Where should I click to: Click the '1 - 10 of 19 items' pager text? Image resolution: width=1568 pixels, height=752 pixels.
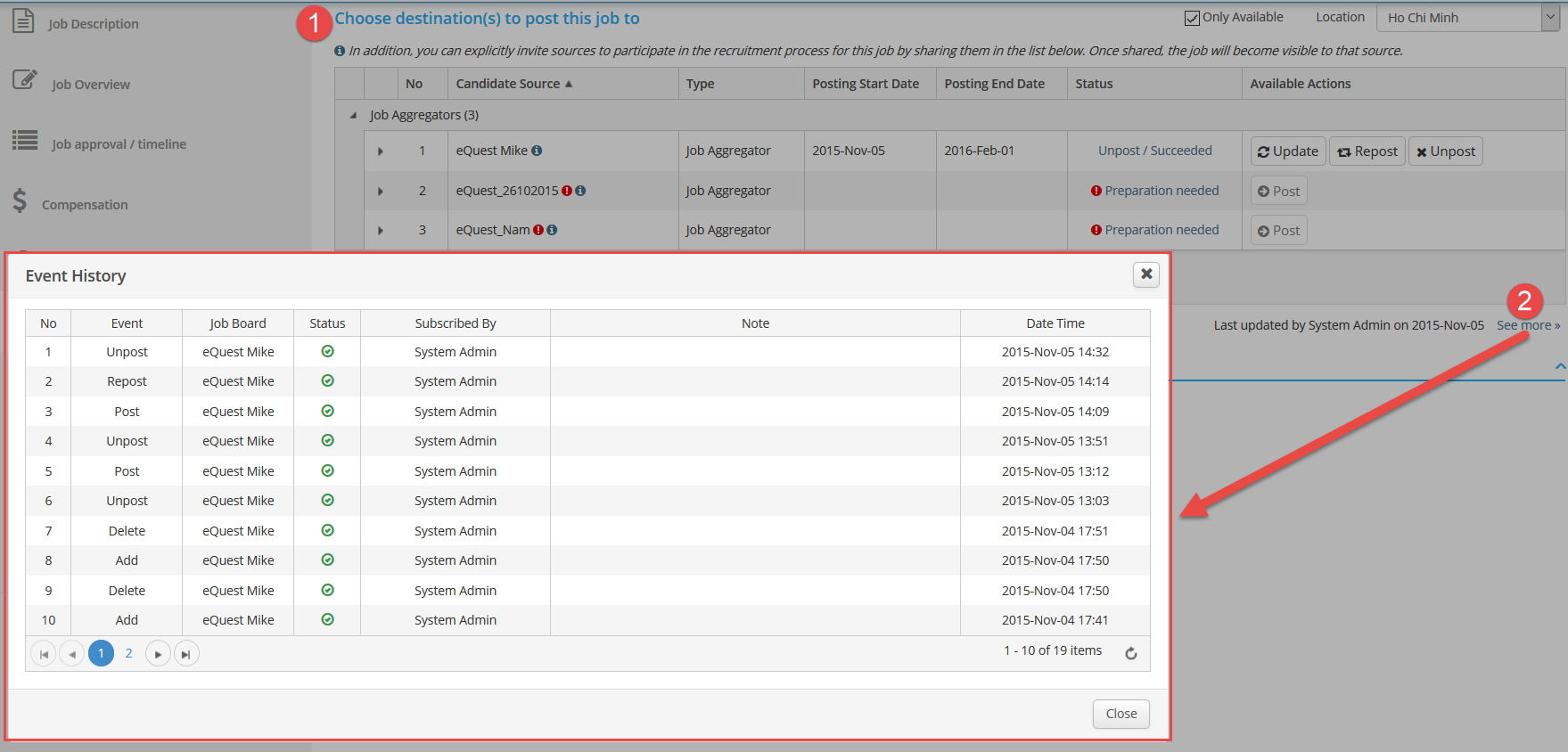1053,650
